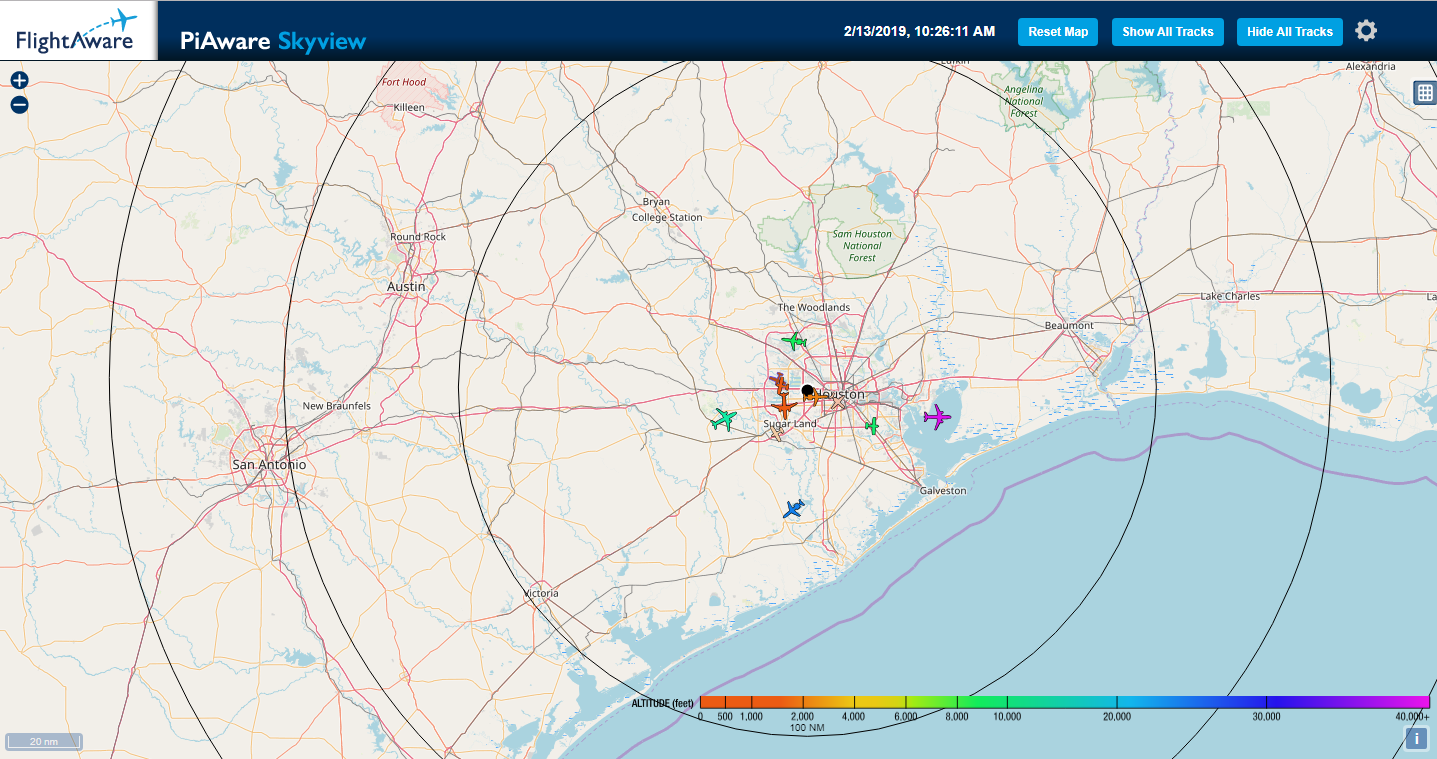Select the green aircraft near The Woodlands

coord(794,342)
